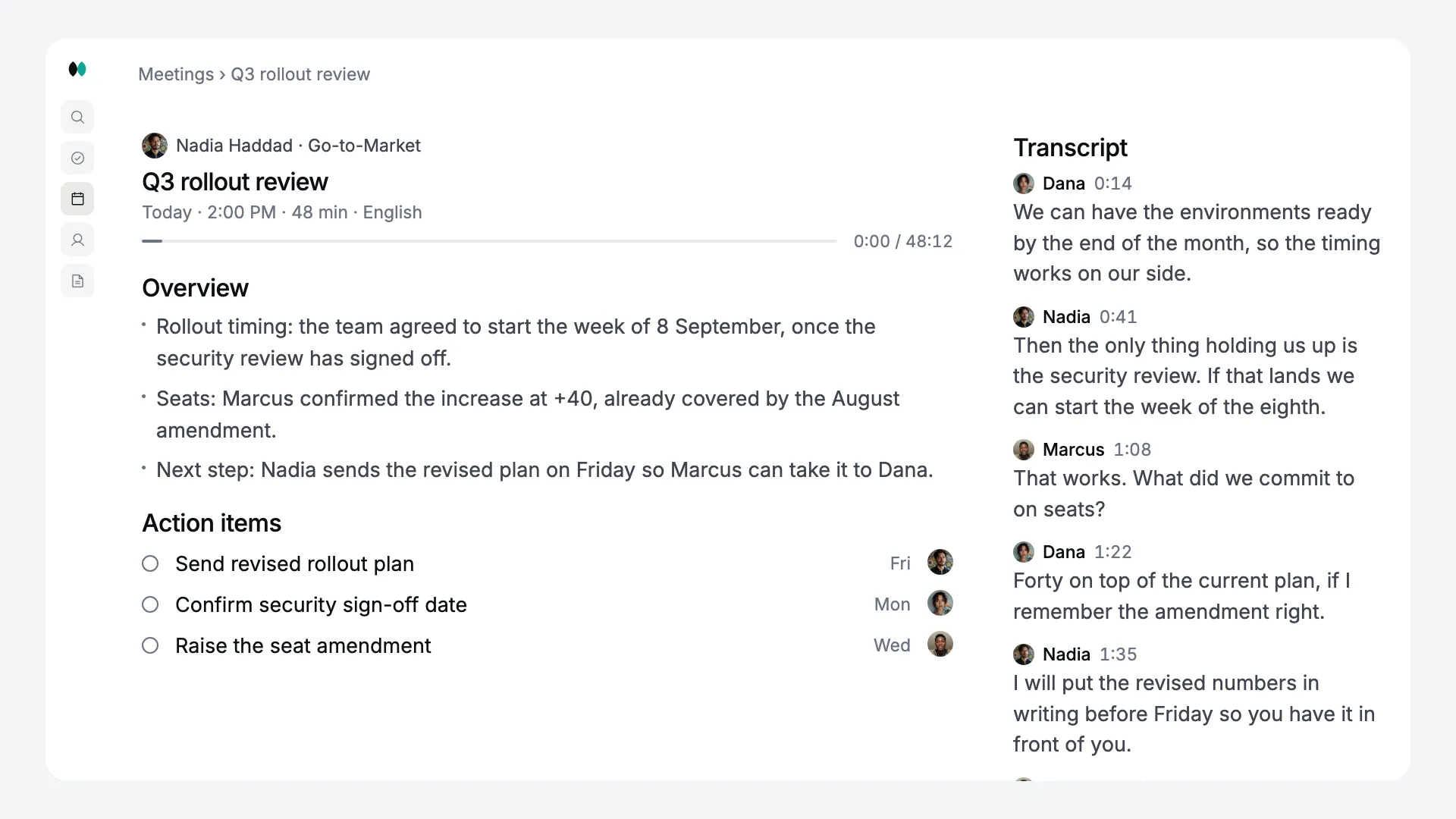Seek along the recording playback progress bar

click(x=489, y=241)
